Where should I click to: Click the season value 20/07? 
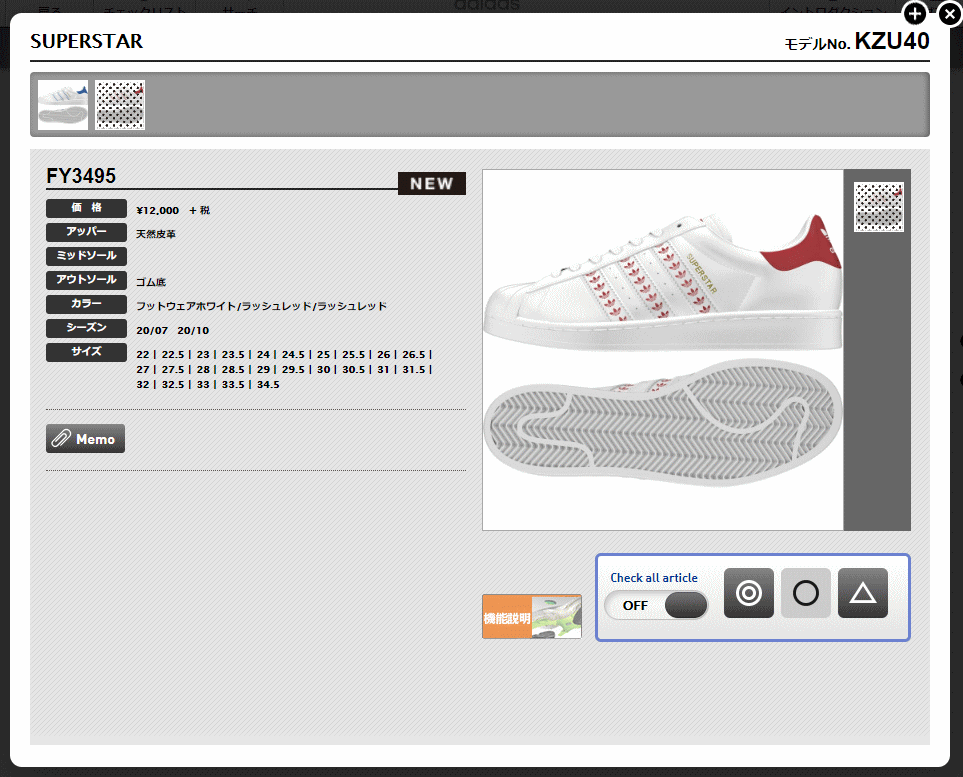click(x=152, y=330)
